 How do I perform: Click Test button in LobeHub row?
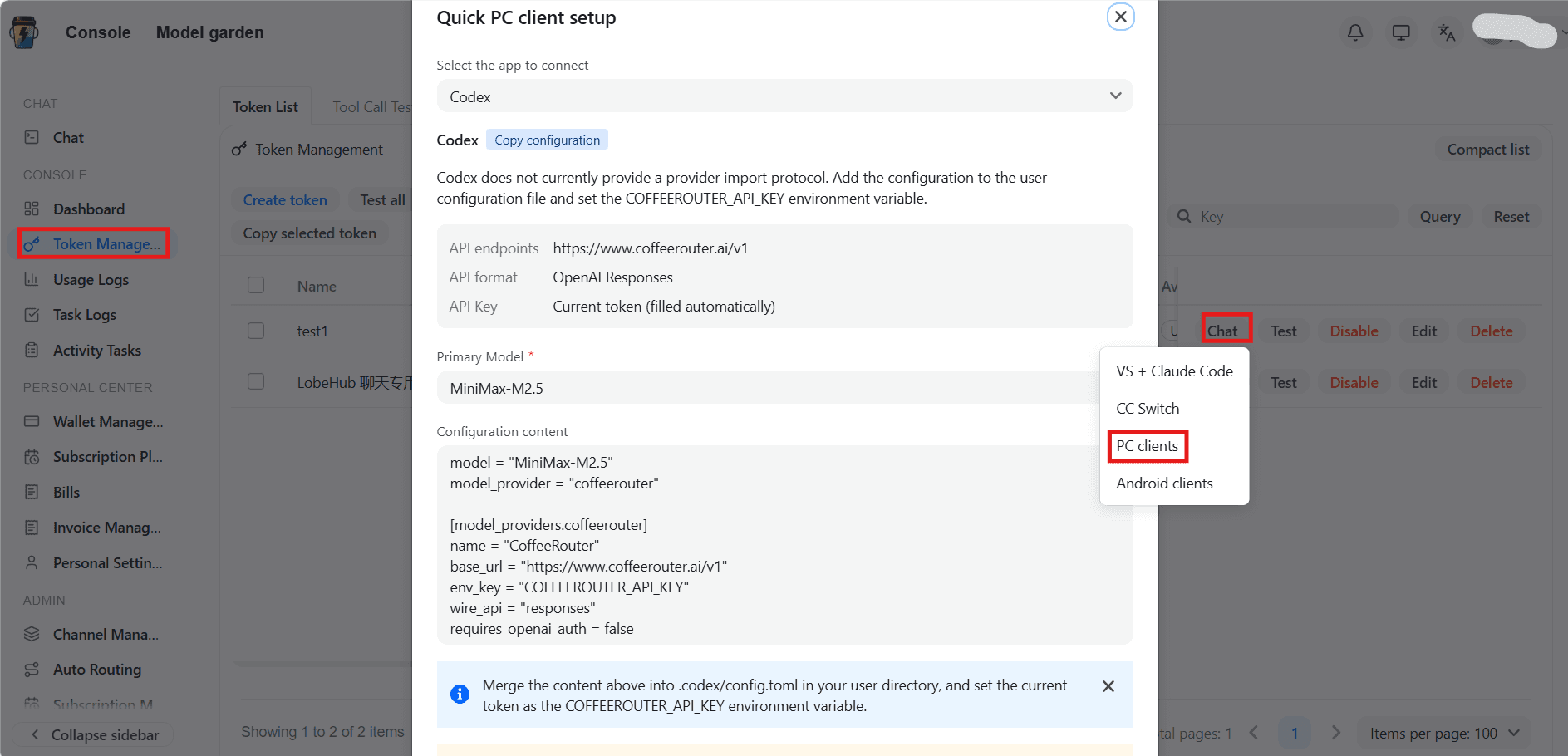pyautogui.click(x=1283, y=382)
